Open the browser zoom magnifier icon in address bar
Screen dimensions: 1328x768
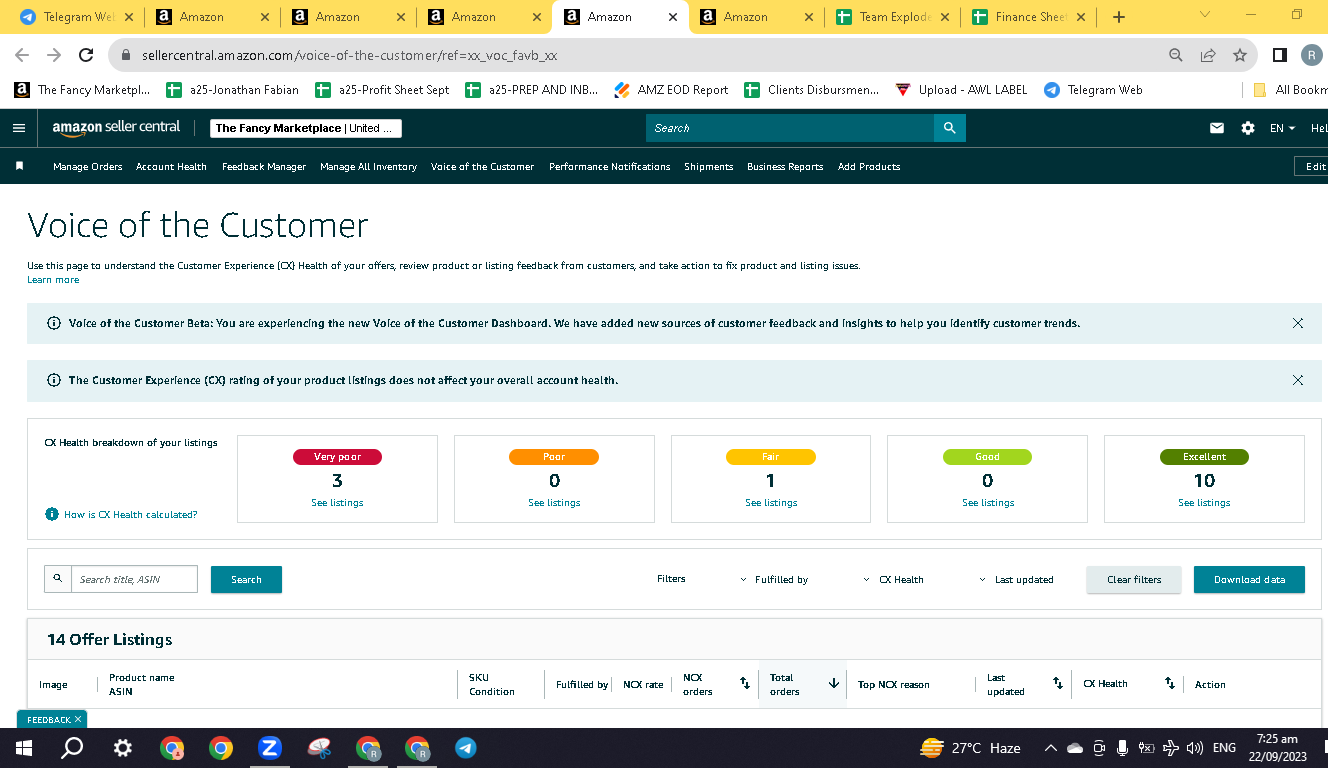(x=1176, y=56)
